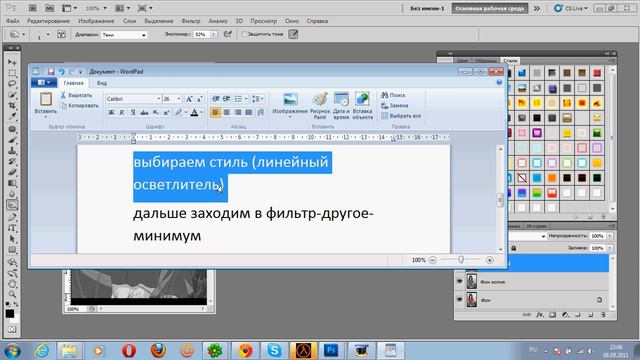This screenshot has width=640, height=360.
Task: Delete layer with trash icon
Action: (603, 315)
